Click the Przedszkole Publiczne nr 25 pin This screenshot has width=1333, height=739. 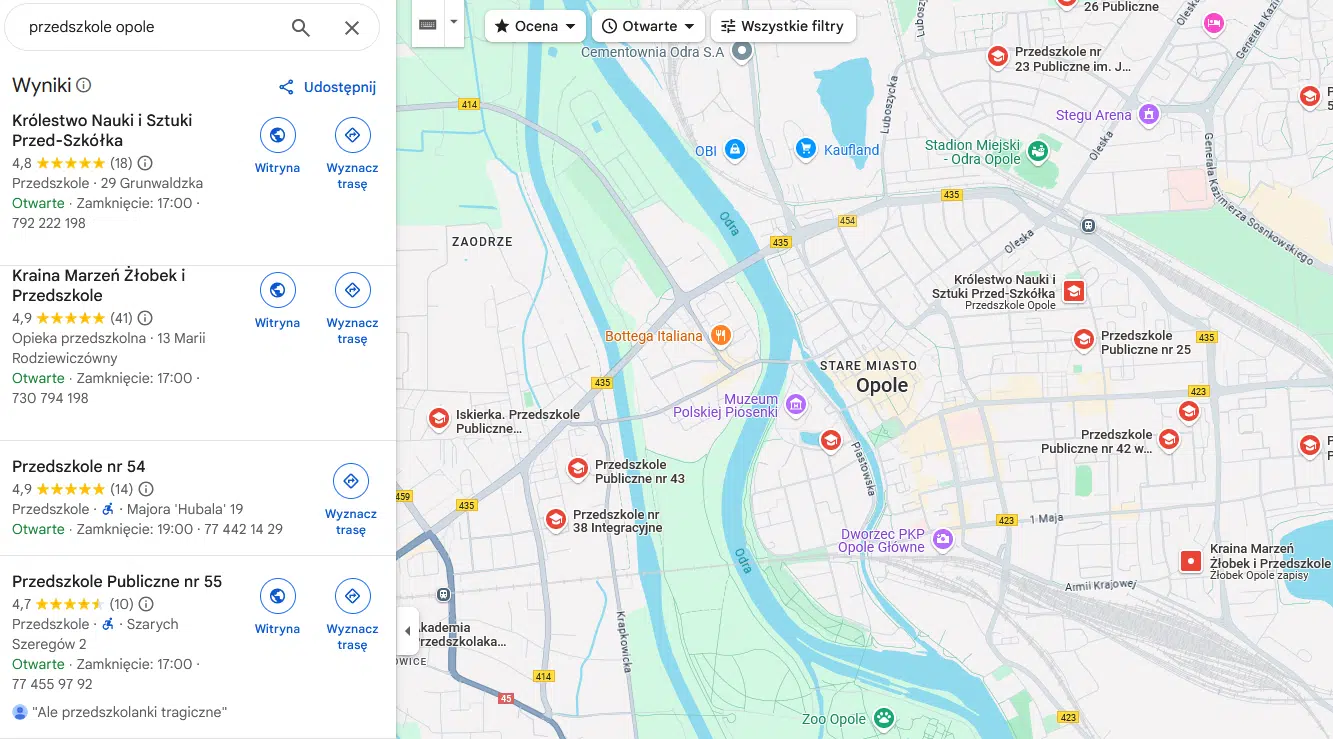pyautogui.click(x=1083, y=340)
